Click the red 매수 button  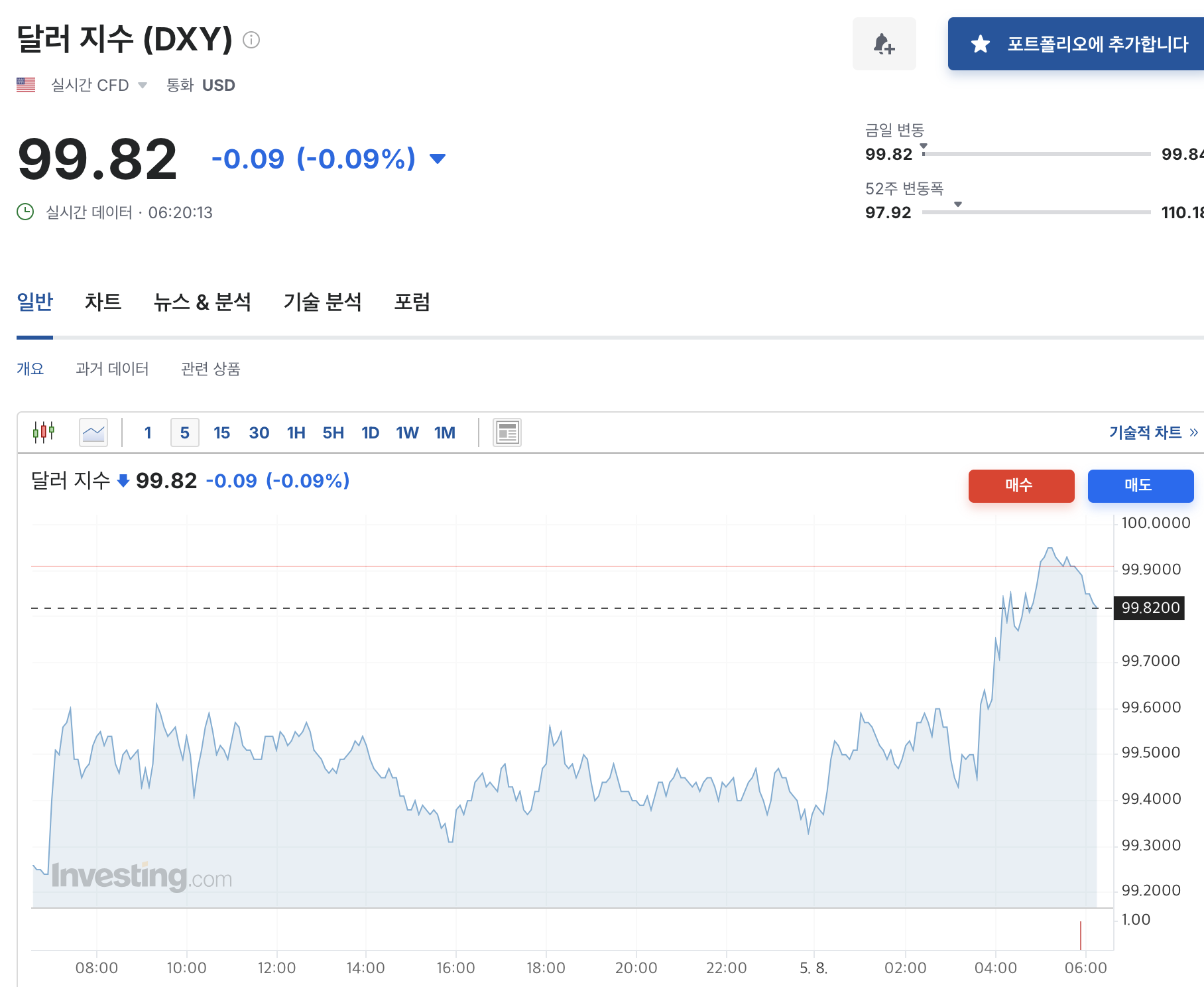point(1021,486)
